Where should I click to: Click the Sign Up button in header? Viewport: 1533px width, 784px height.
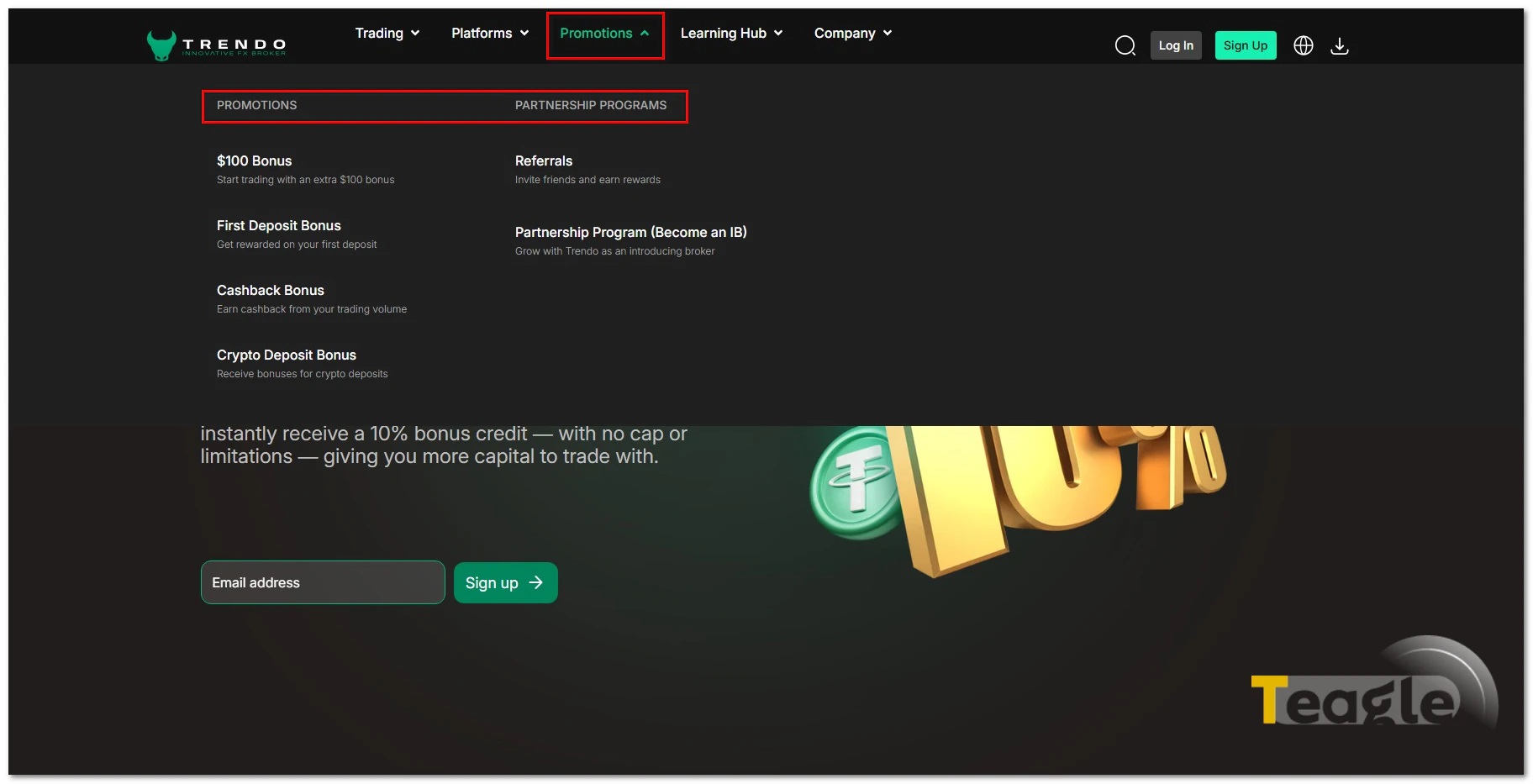[1246, 45]
